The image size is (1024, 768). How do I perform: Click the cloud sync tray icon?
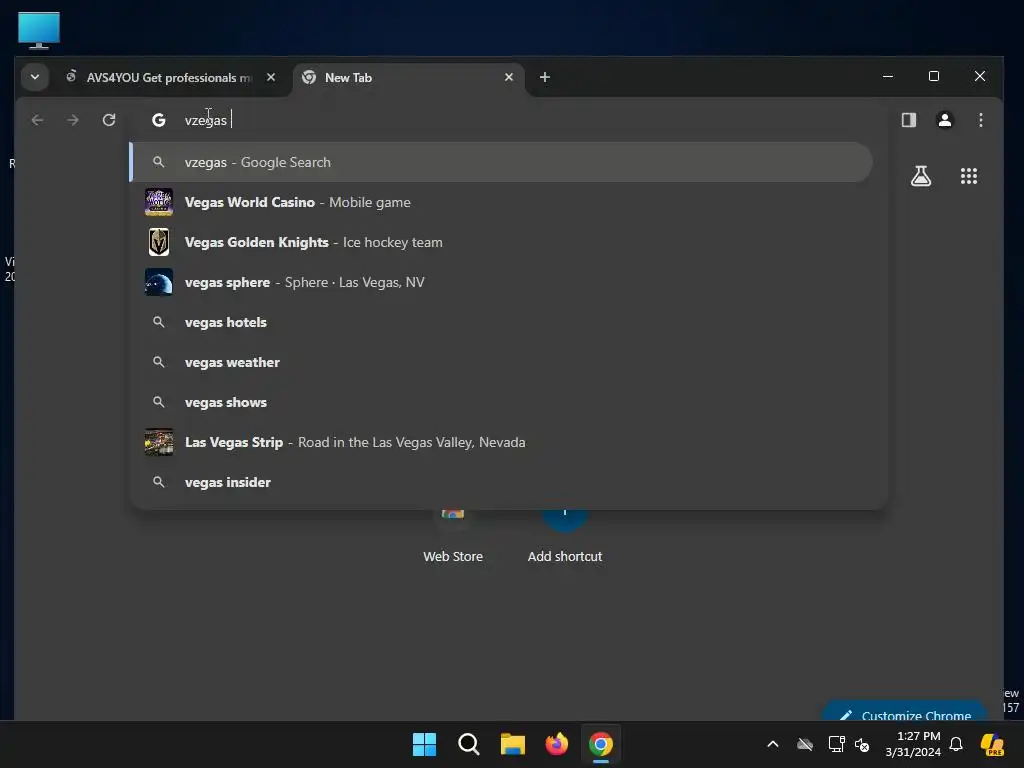click(805, 744)
